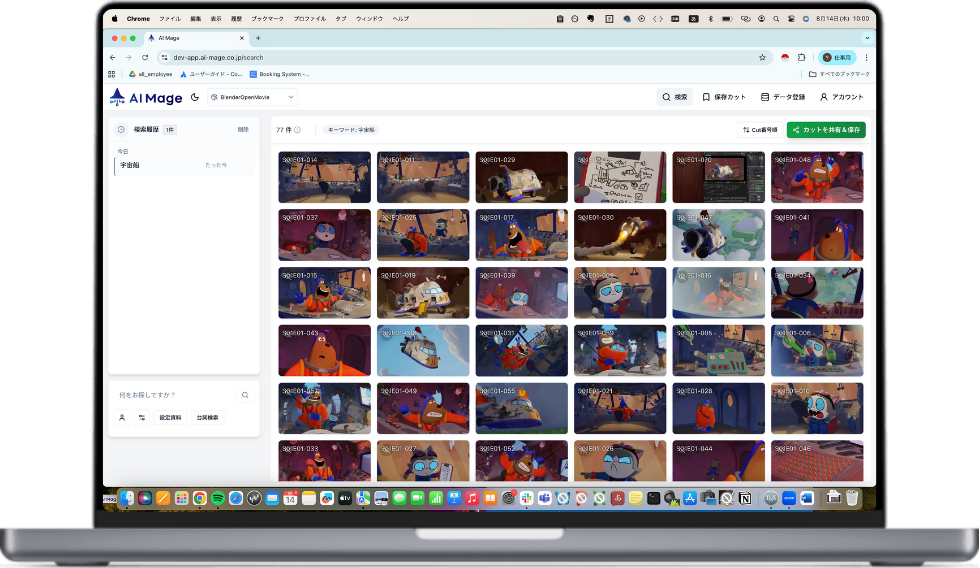Click the AI Mage logo

[146, 97]
